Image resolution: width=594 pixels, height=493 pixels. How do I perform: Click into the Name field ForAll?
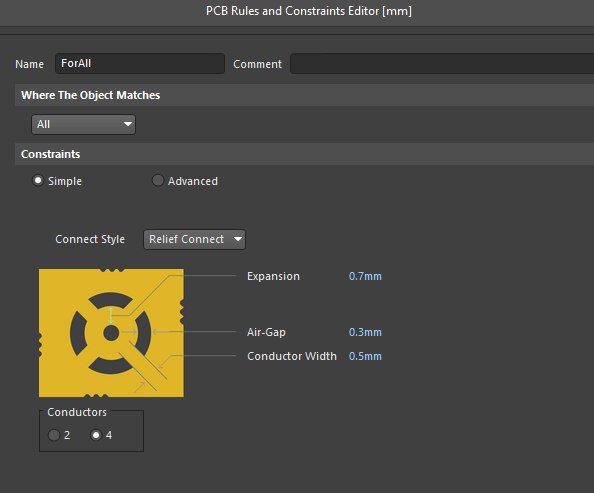[140, 63]
